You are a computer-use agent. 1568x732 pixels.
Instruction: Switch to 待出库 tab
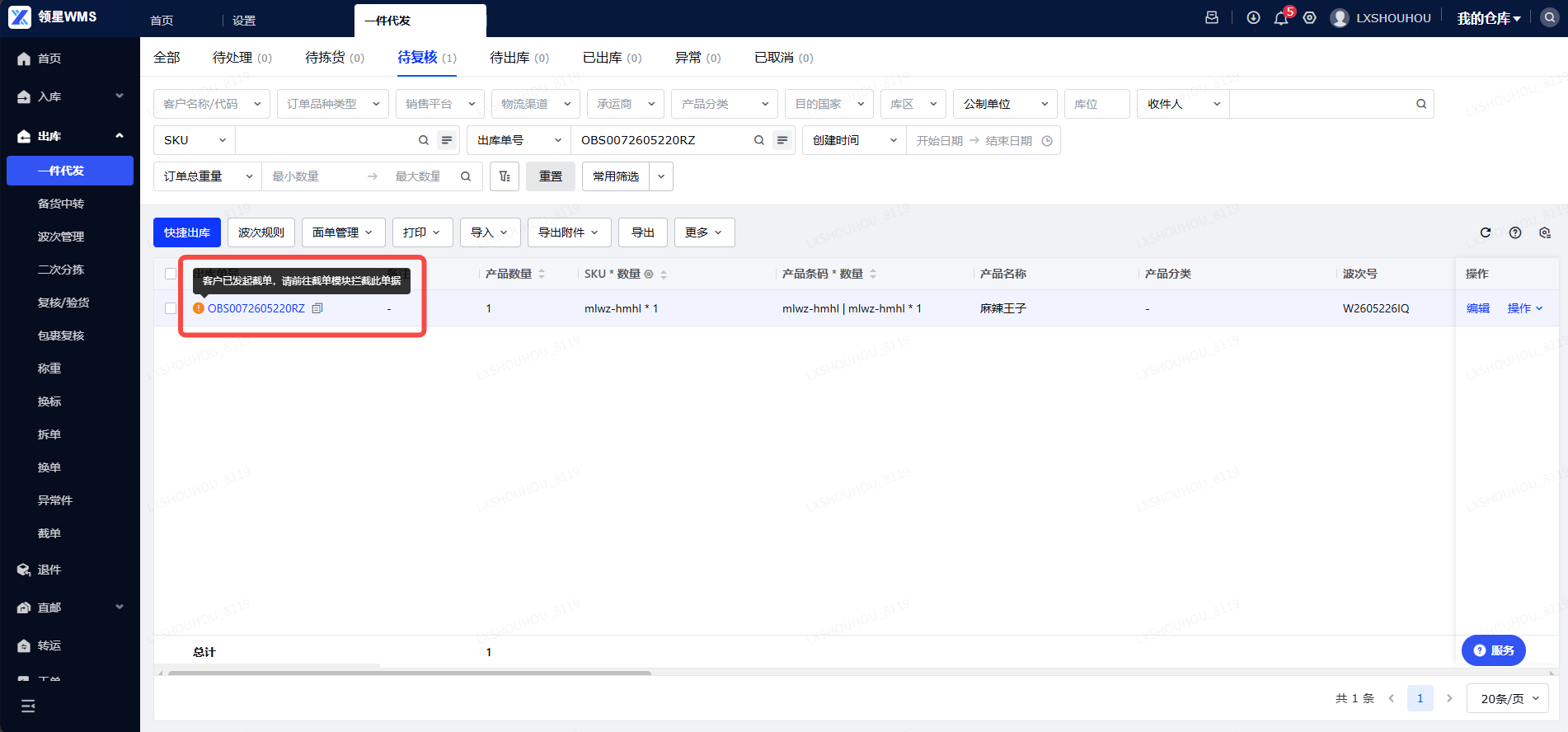pos(519,58)
